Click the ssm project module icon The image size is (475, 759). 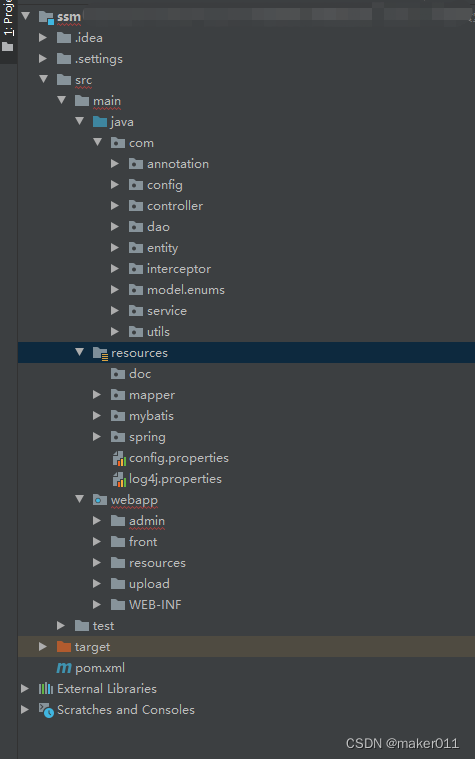(46, 17)
